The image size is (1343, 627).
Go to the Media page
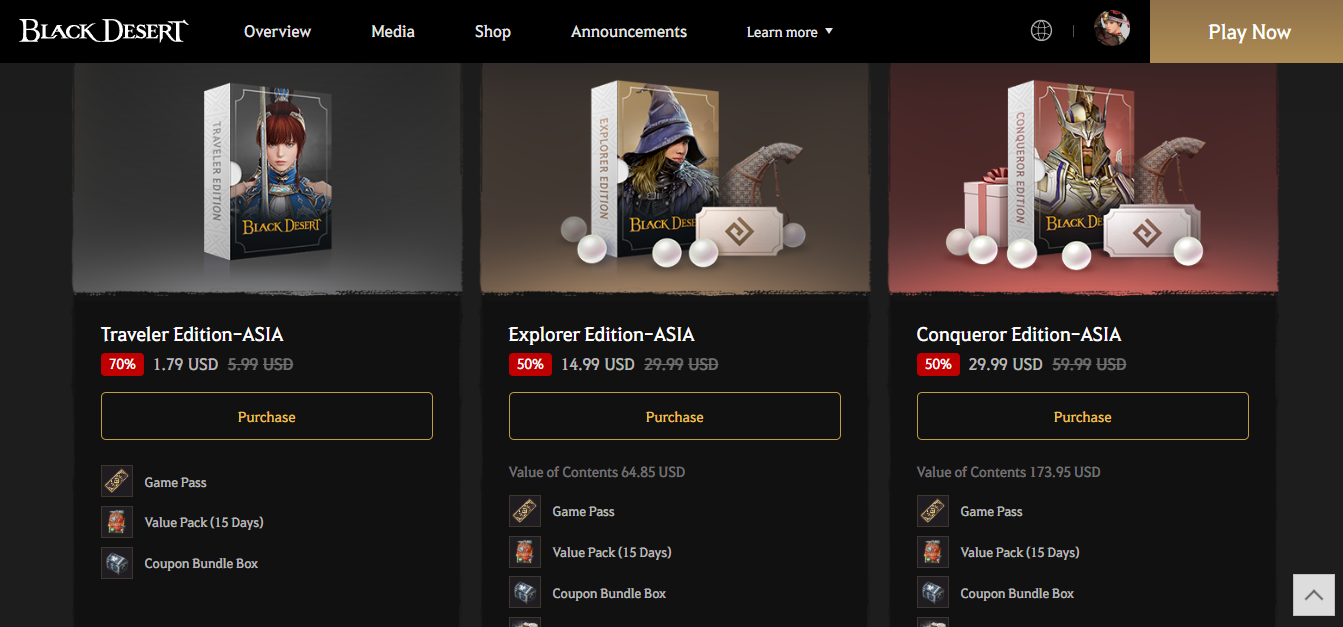tap(393, 32)
